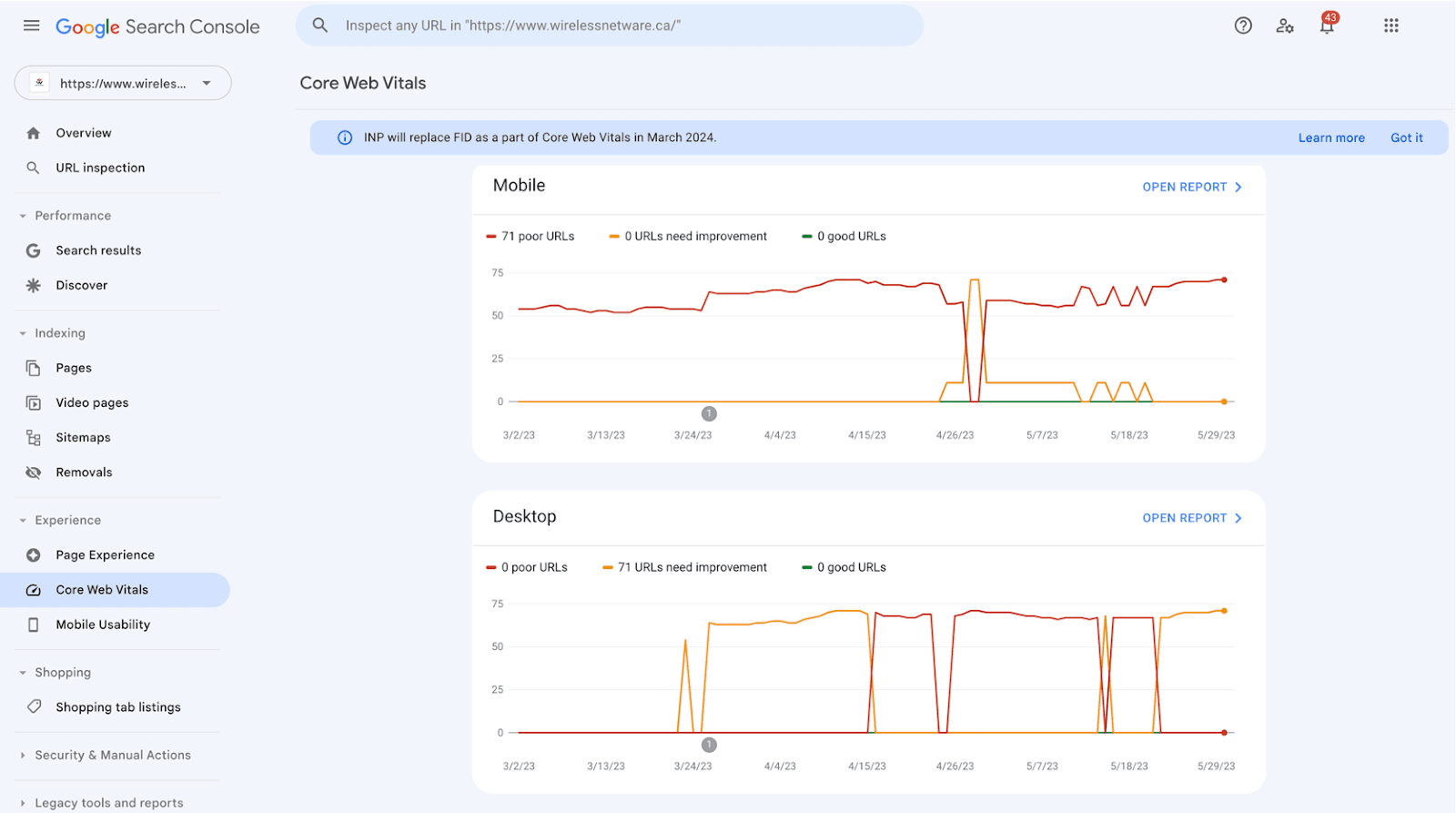The width and height of the screenshot is (1456, 813).
Task: Toggle the 71 poor URLs series in Mobile
Action: 531,236
